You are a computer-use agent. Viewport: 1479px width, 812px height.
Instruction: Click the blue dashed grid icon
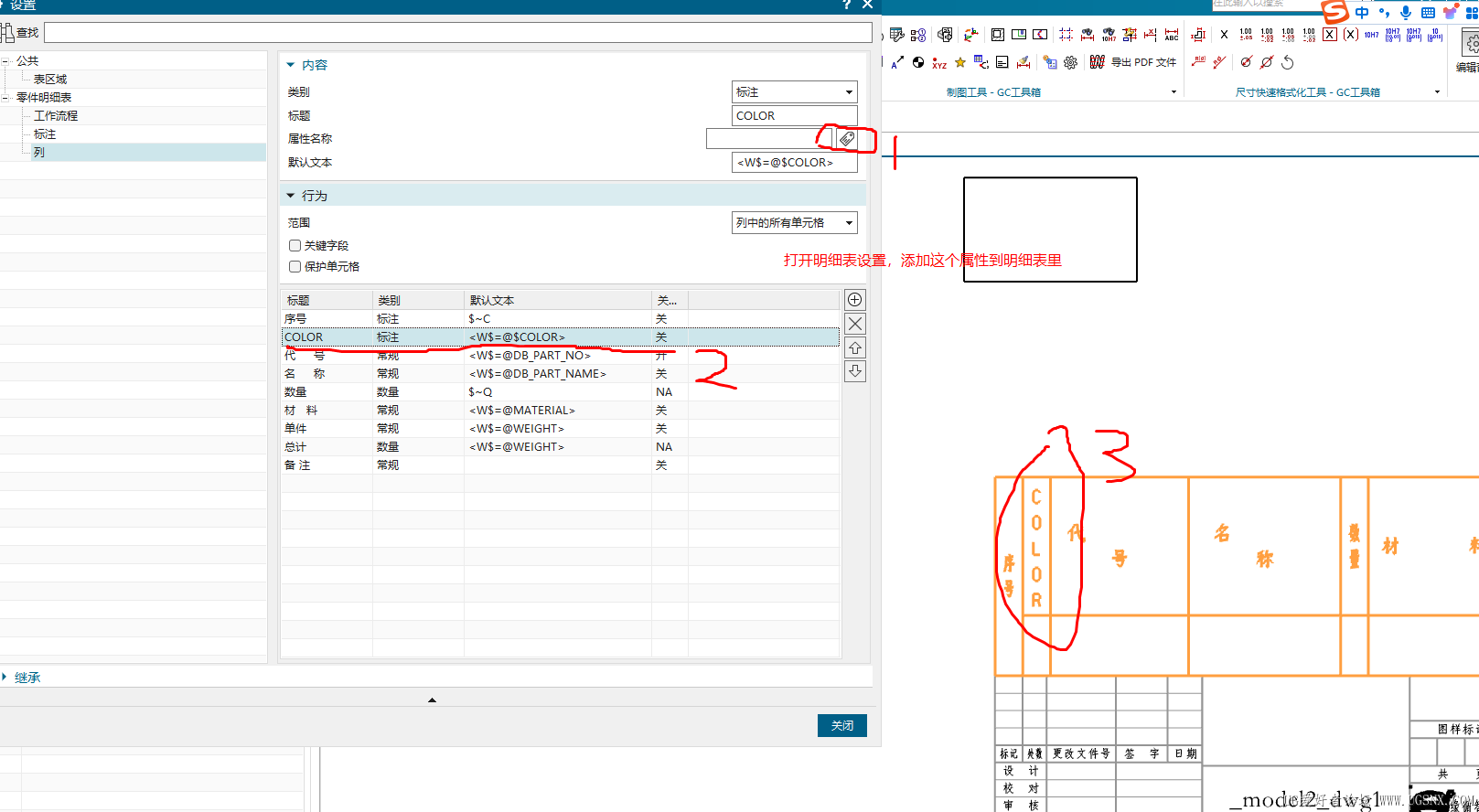(1066, 35)
